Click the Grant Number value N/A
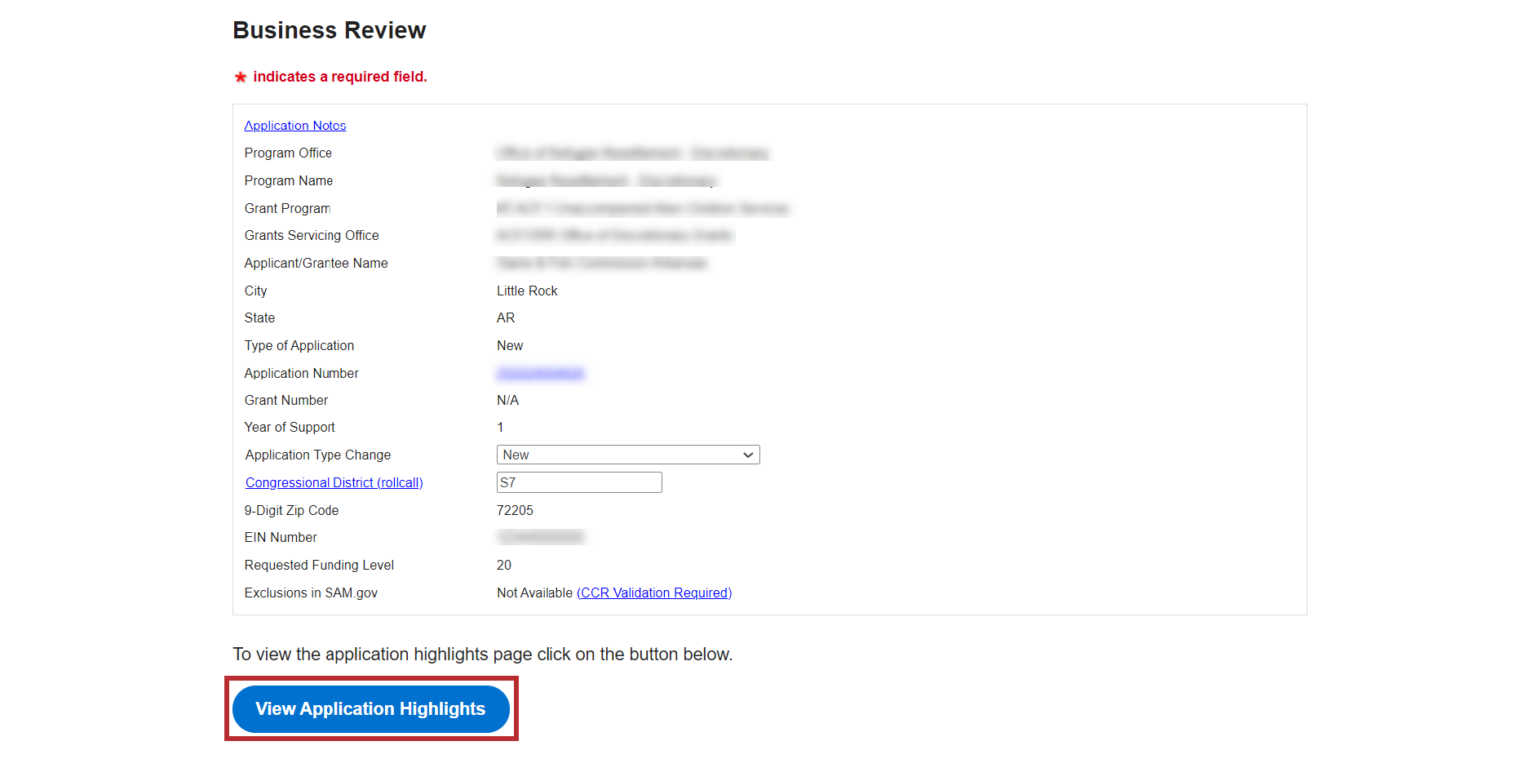The image size is (1536, 759). tap(508, 400)
